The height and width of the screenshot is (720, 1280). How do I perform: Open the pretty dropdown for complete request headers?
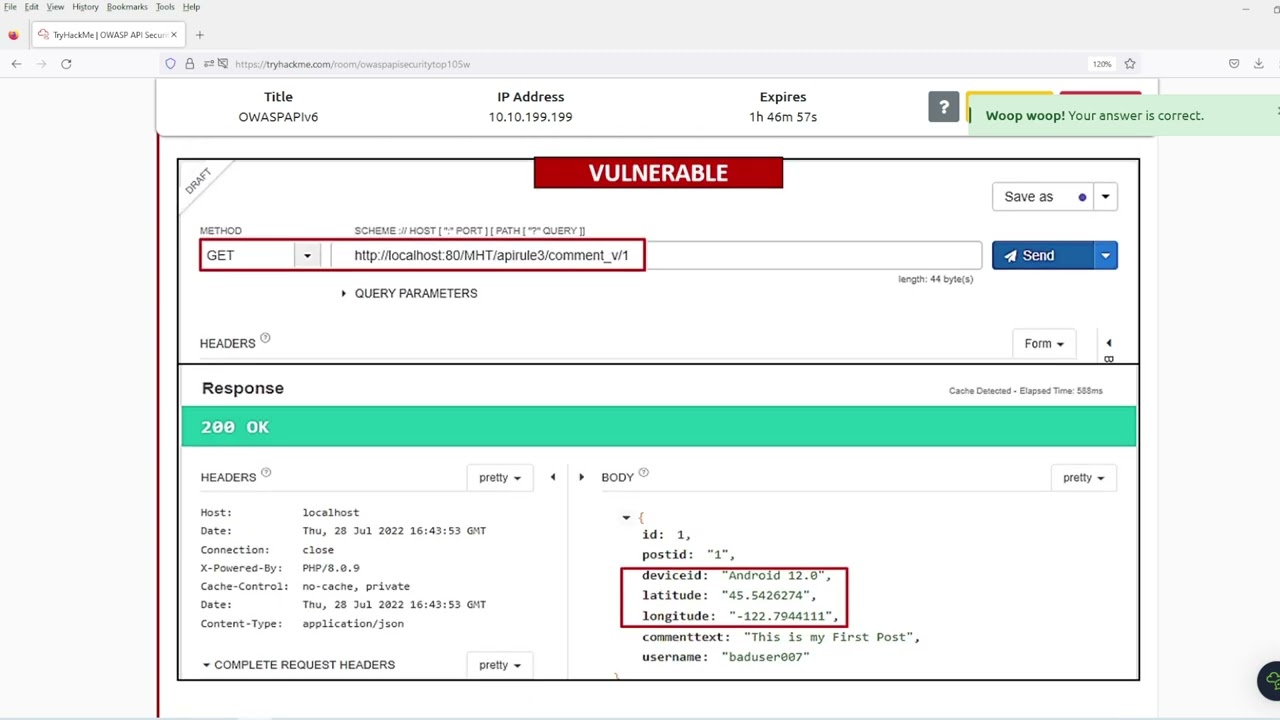click(x=499, y=664)
